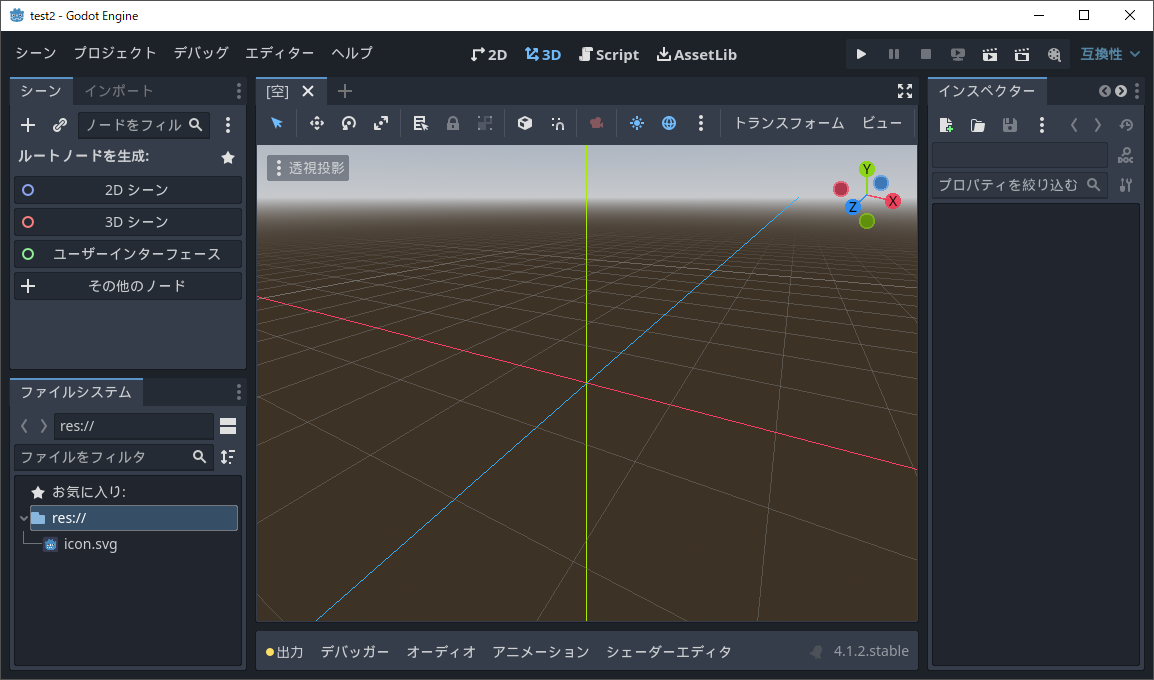
Task: Switch to the Script workspace
Action: click(x=609, y=54)
